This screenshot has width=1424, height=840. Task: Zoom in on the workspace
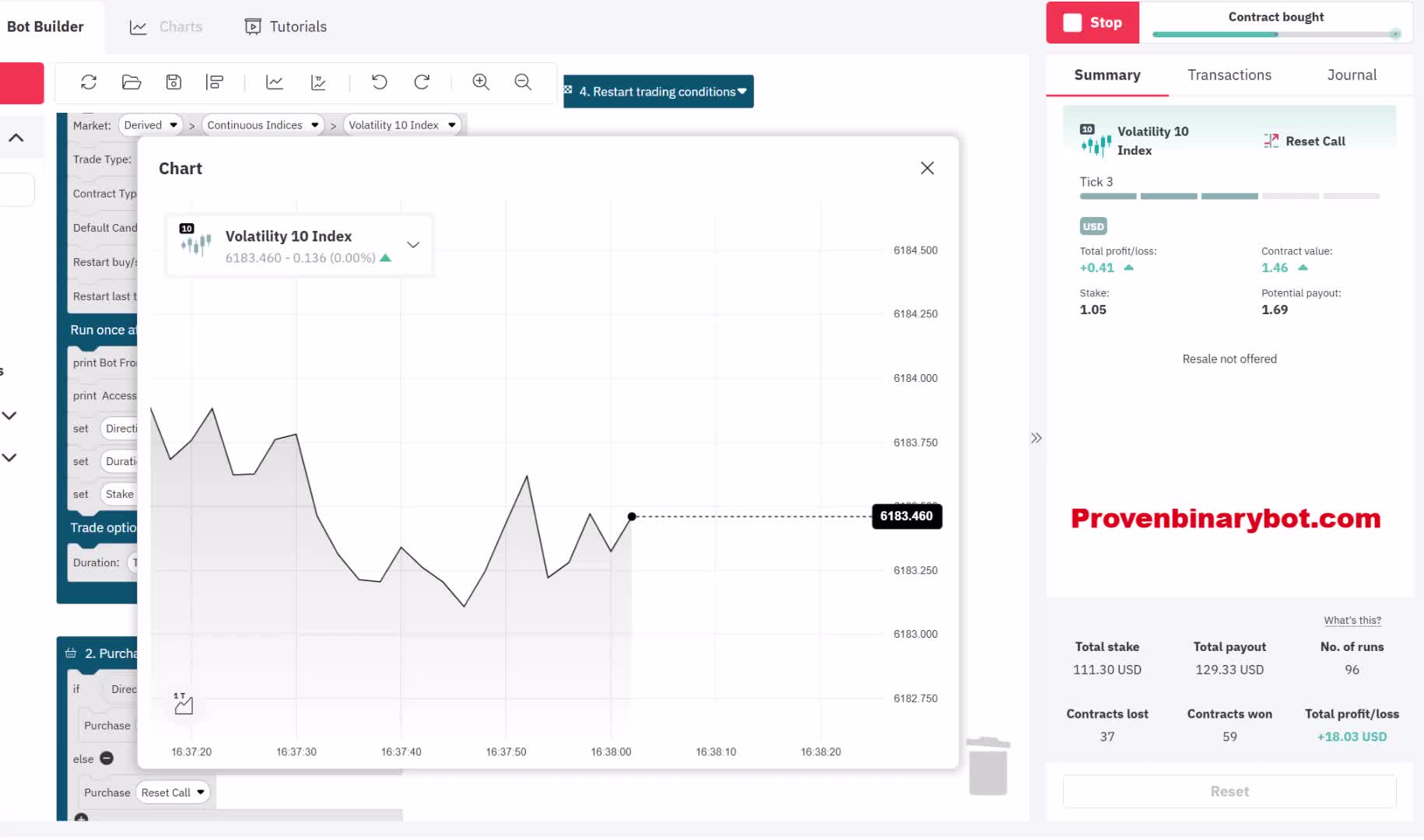point(481,82)
